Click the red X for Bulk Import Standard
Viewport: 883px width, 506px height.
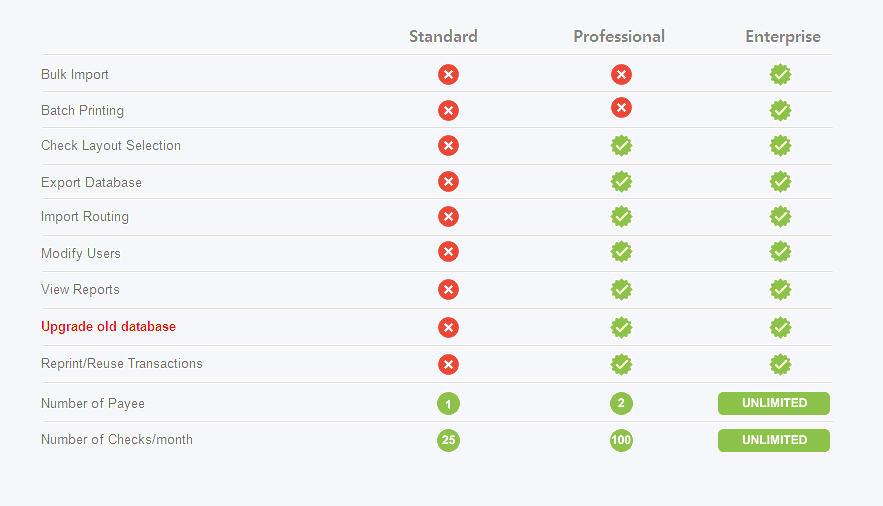(x=448, y=74)
